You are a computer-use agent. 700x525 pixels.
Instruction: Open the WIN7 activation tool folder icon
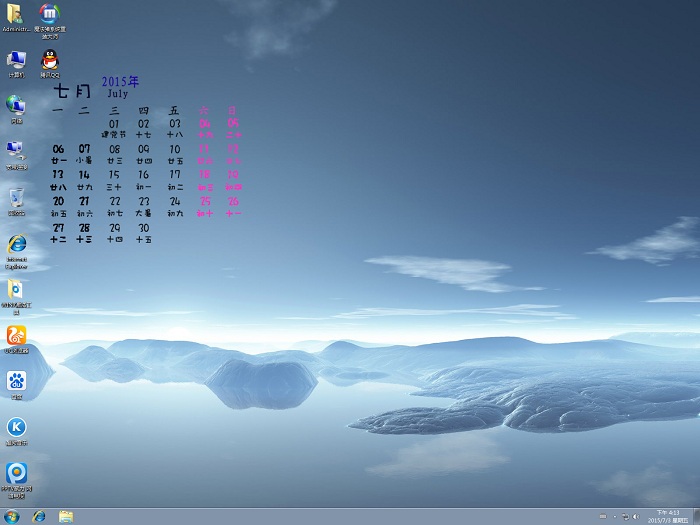click(x=16, y=290)
